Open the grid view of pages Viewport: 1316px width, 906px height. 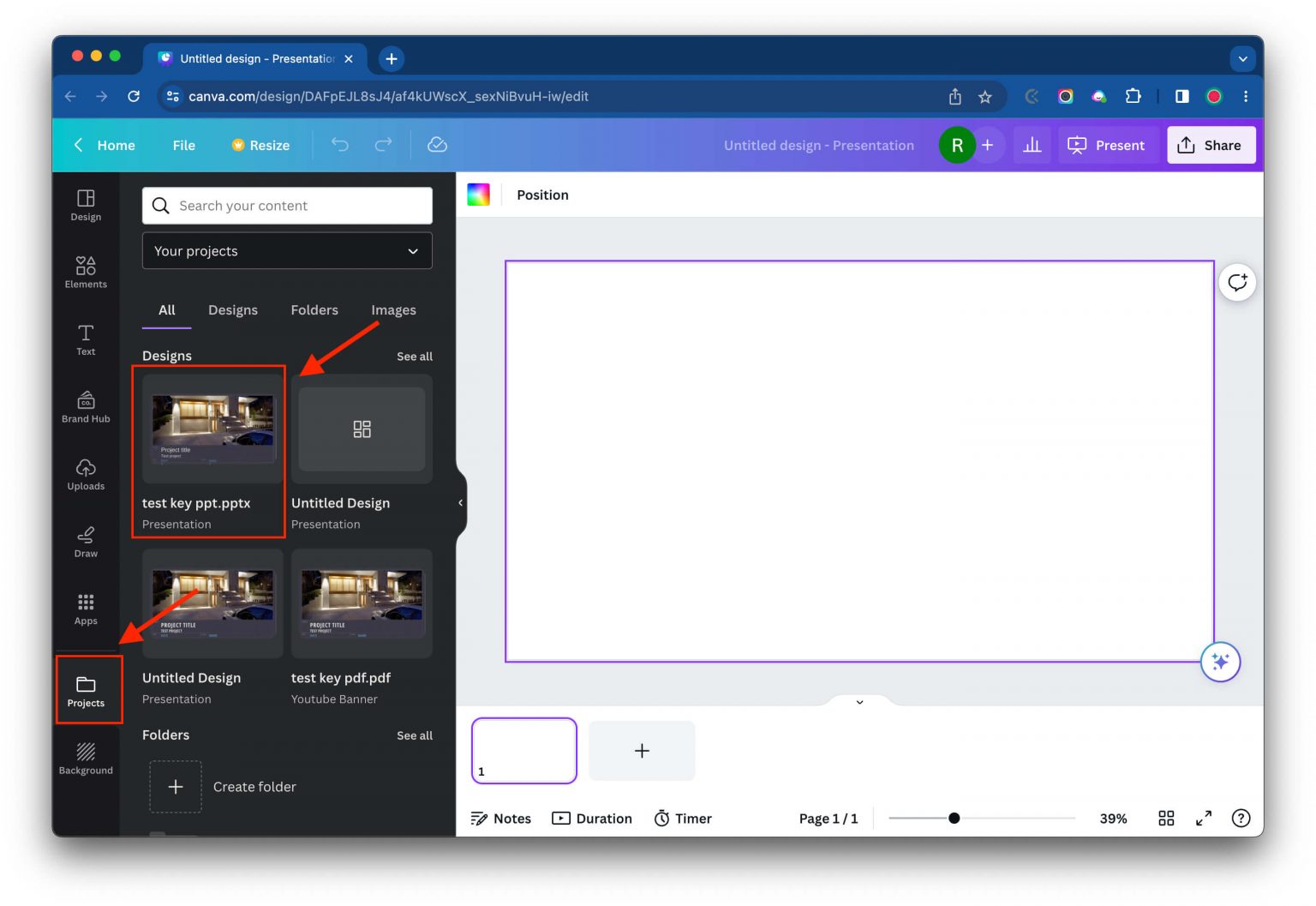[x=1166, y=818]
